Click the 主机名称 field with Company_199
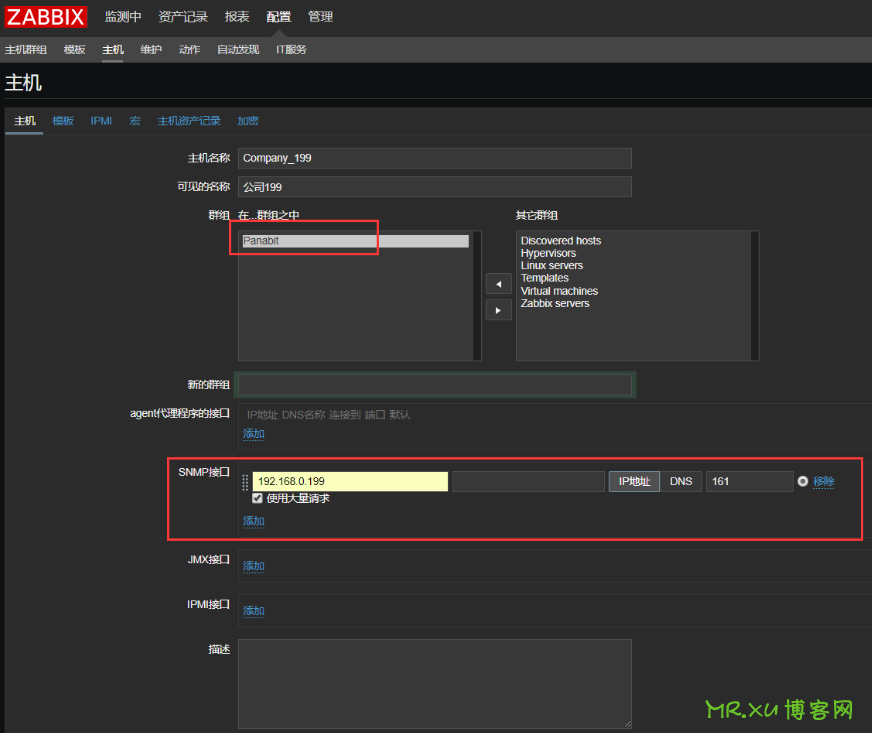This screenshot has height=733, width=872. 435,158
